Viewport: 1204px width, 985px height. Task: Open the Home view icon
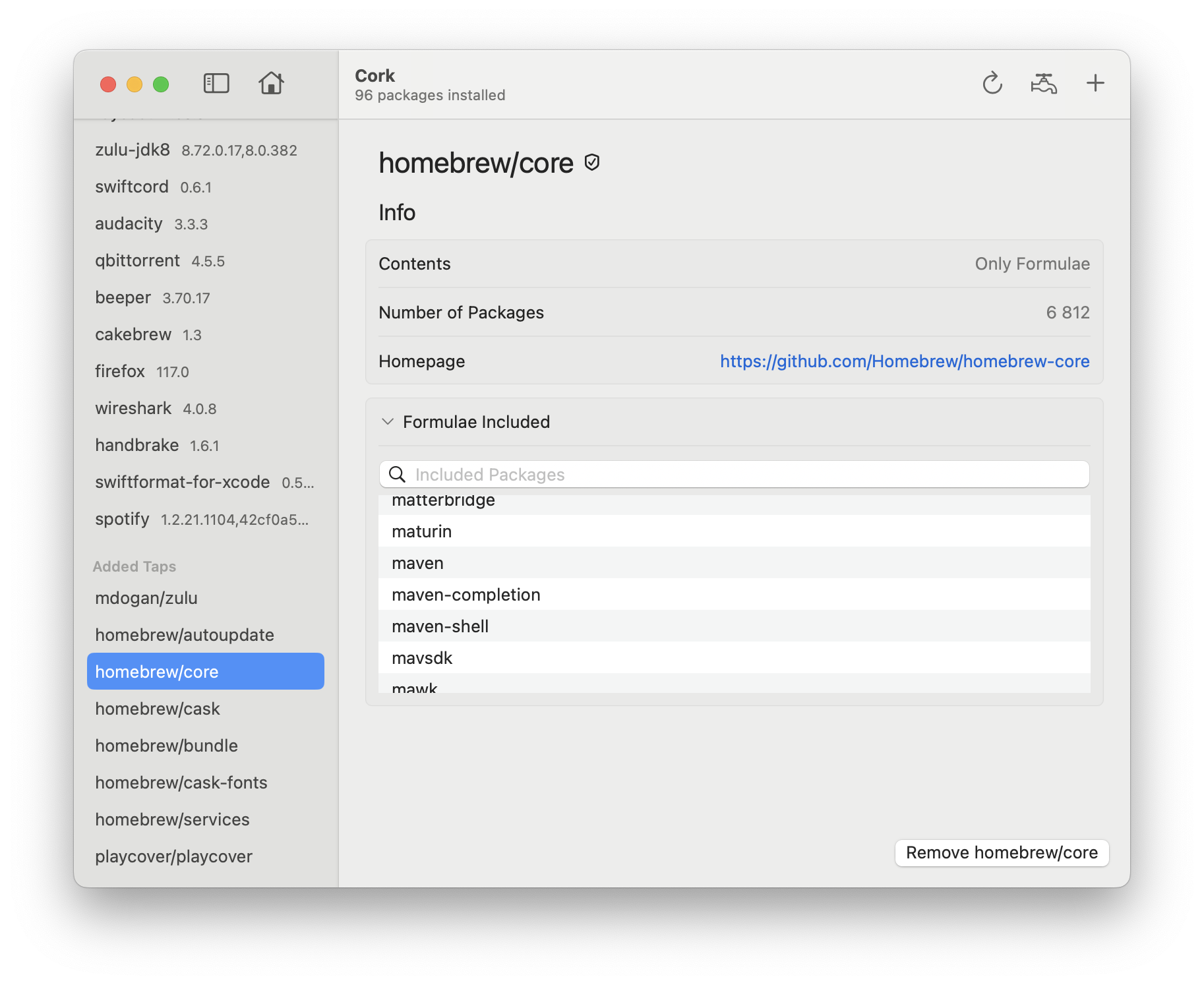272,84
